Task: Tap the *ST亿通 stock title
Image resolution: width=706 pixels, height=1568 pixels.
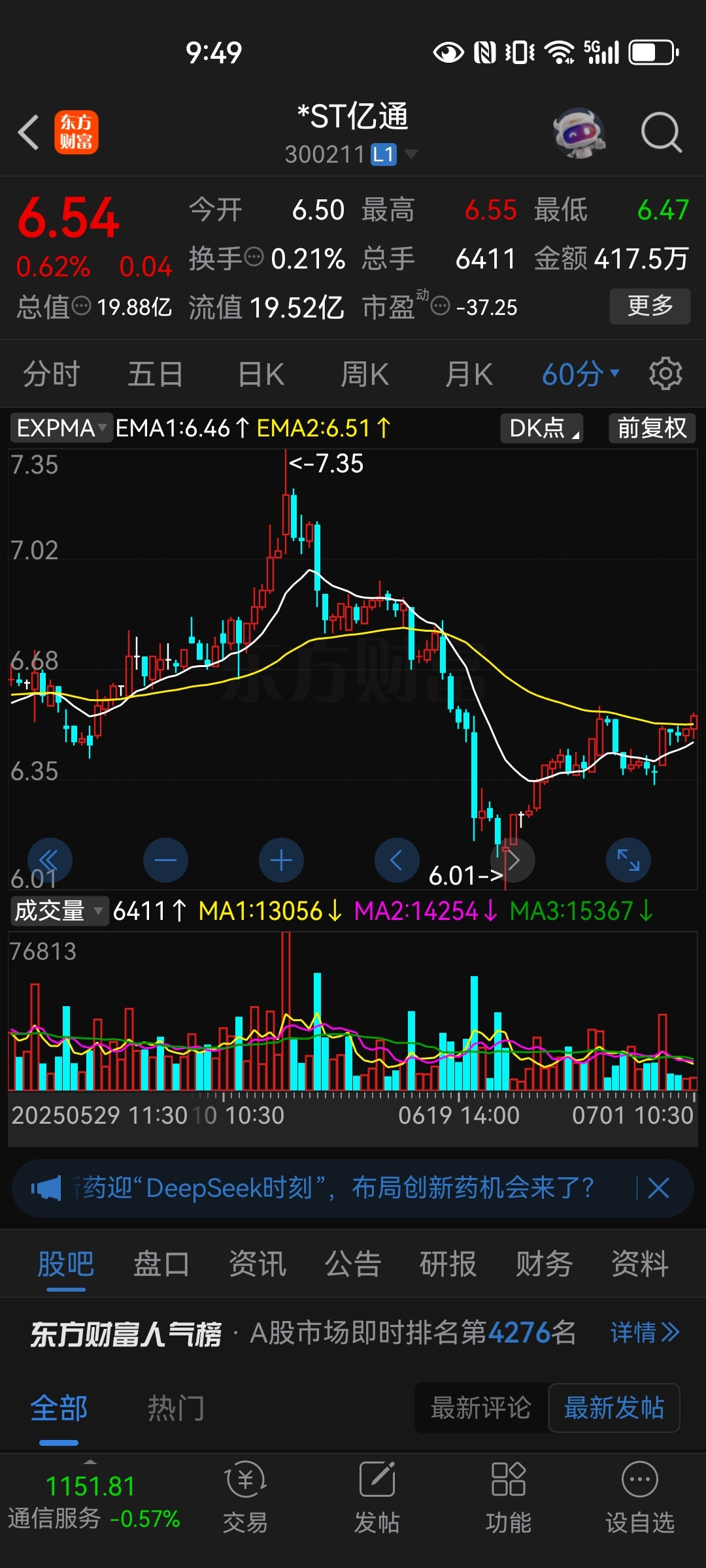Action: click(x=353, y=117)
